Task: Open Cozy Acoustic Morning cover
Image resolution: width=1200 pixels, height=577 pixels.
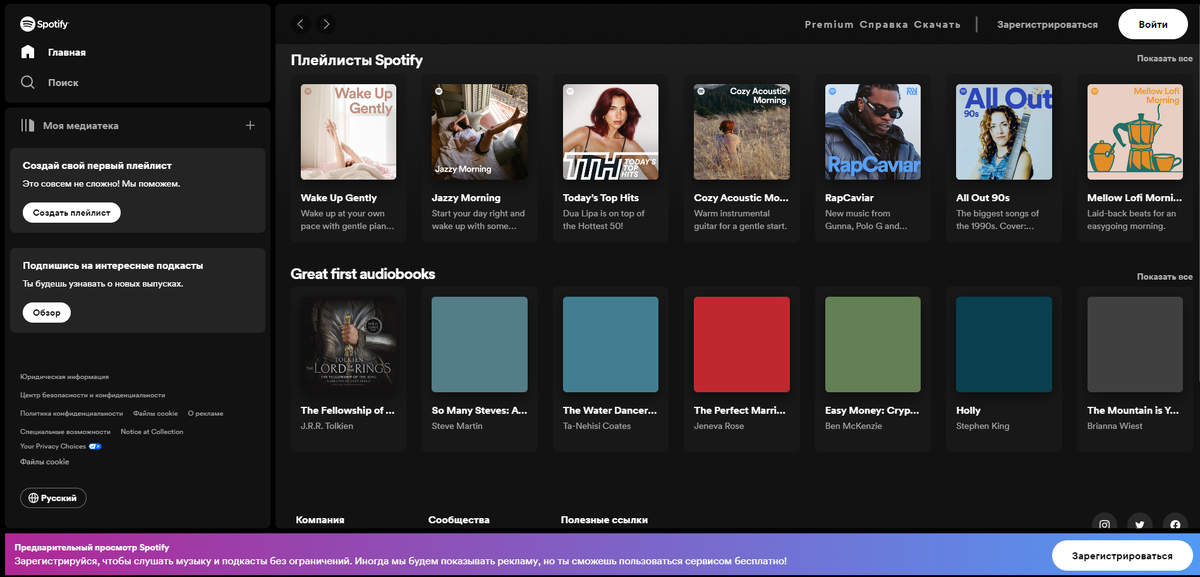Action: coord(741,132)
